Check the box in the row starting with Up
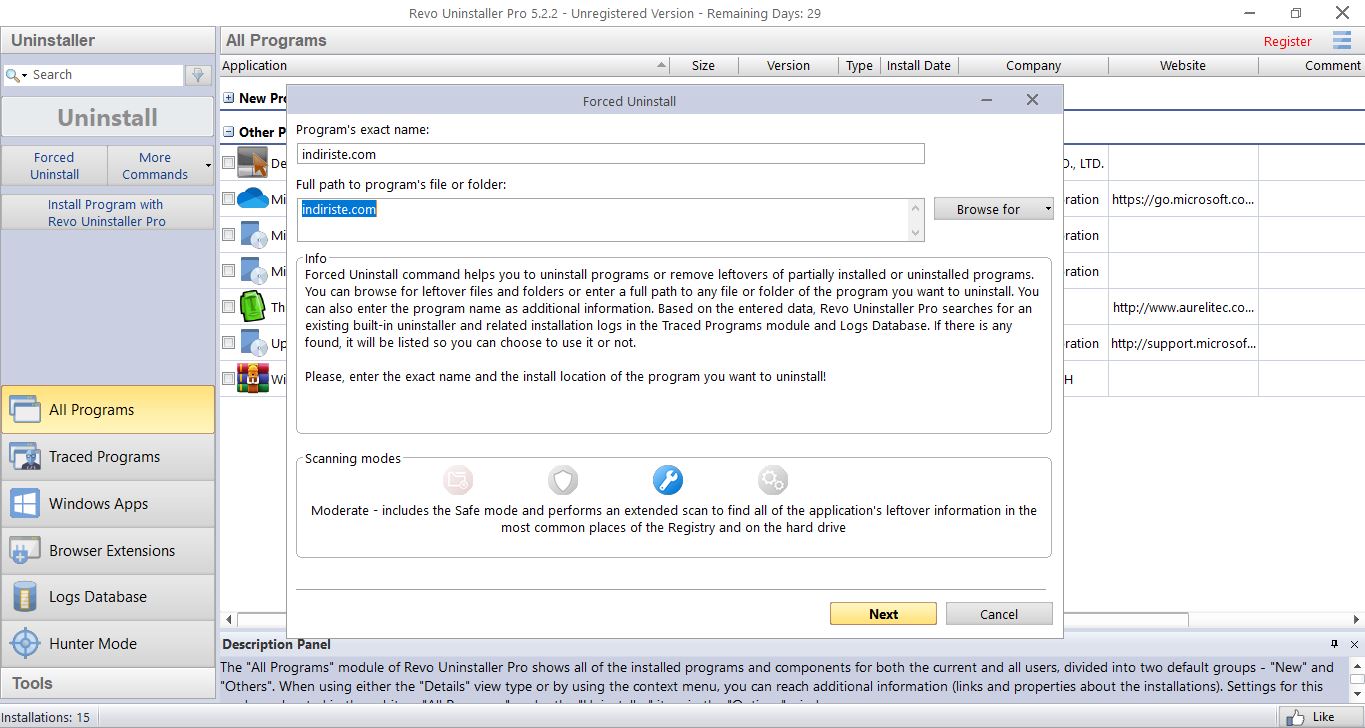The height and width of the screenshot is (728, 1365). pyautogui.click(x=229, y=343)
